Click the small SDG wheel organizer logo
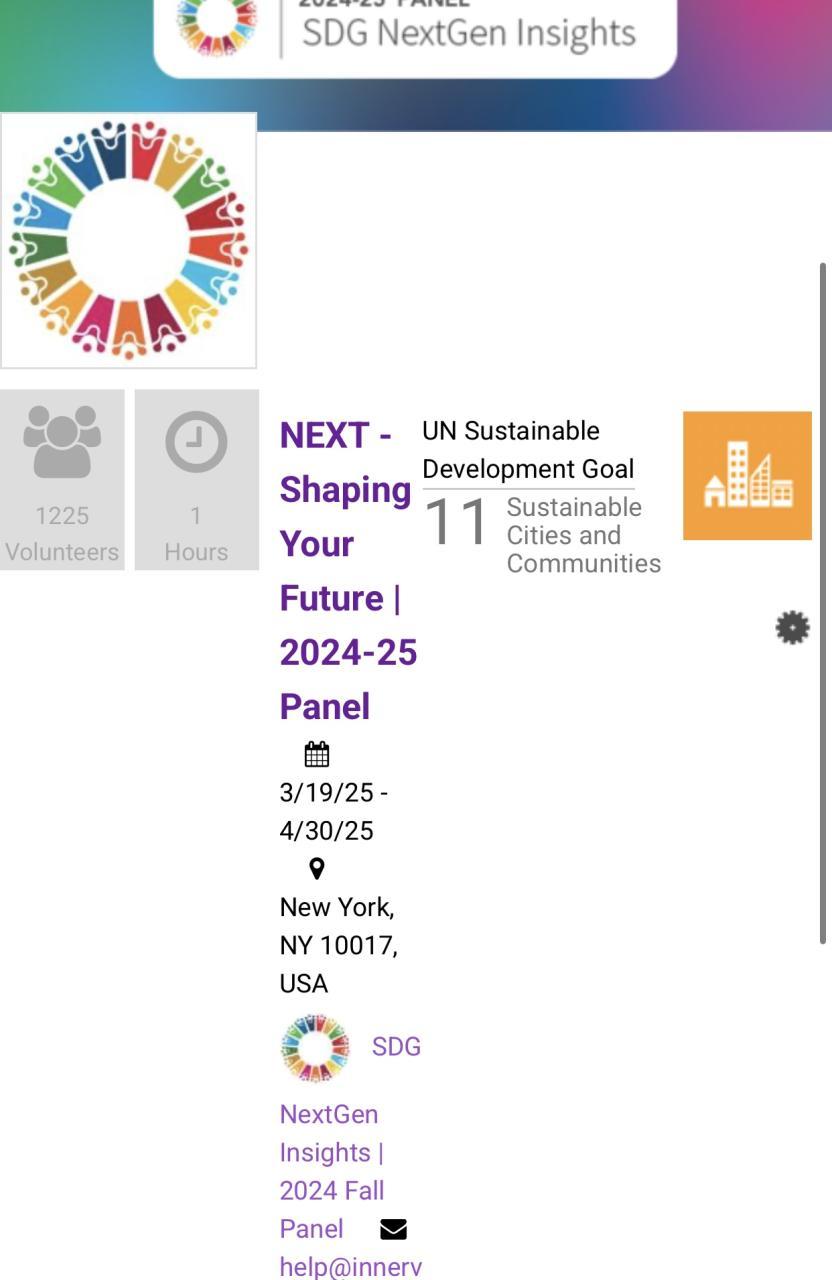The height and width of the screenshot is (1280, 832). (315, 1048)
